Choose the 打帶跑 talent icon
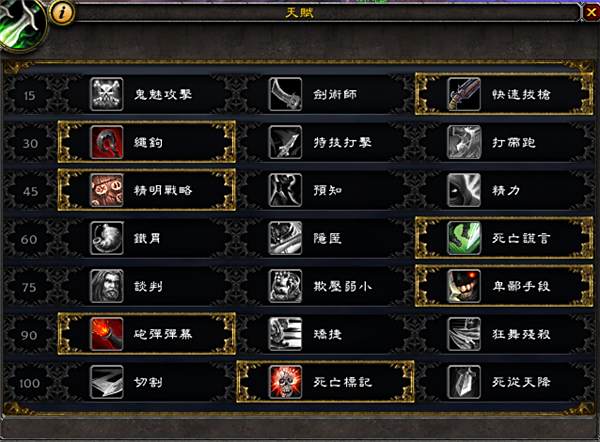 (464, 142)
